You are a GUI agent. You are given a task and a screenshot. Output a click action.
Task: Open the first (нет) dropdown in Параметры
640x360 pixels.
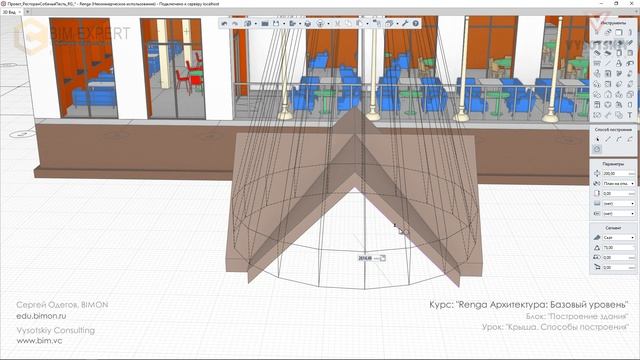619,203
